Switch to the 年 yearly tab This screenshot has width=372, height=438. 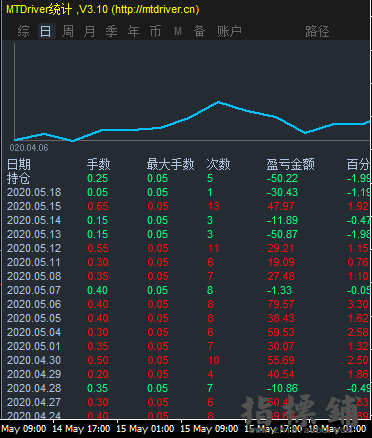coord(133,31)
